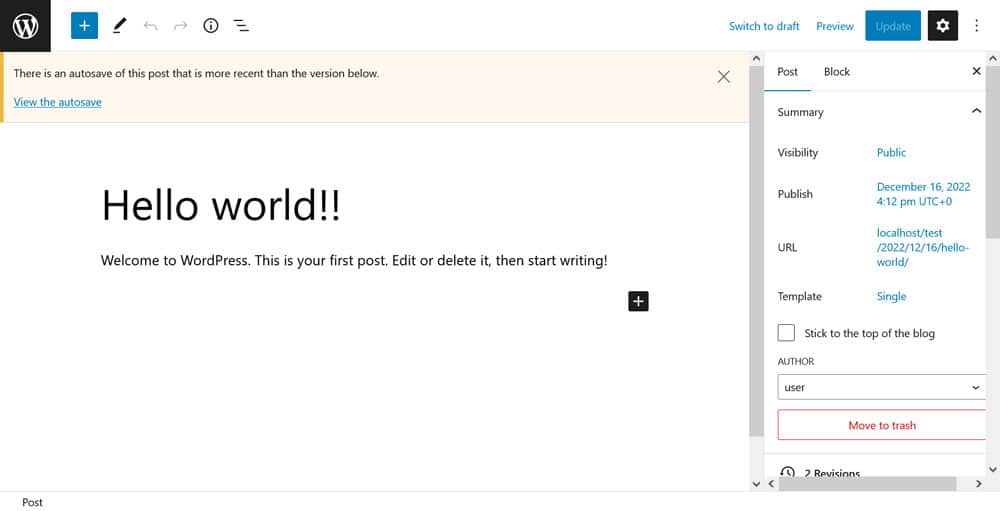The width and height of the screenshot is (1000, 511).
Task: Select the Post tab
Action: [787, 72]
